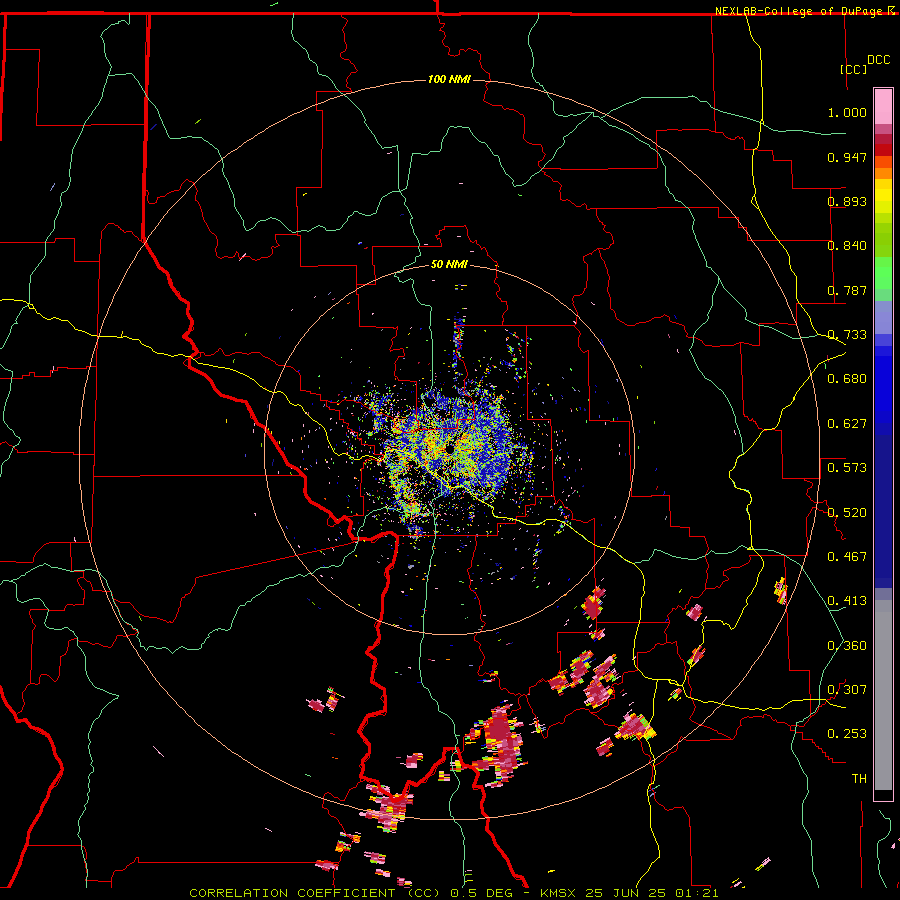
Task: Select the 0.360 scale label
Action: tap(847, 646)
